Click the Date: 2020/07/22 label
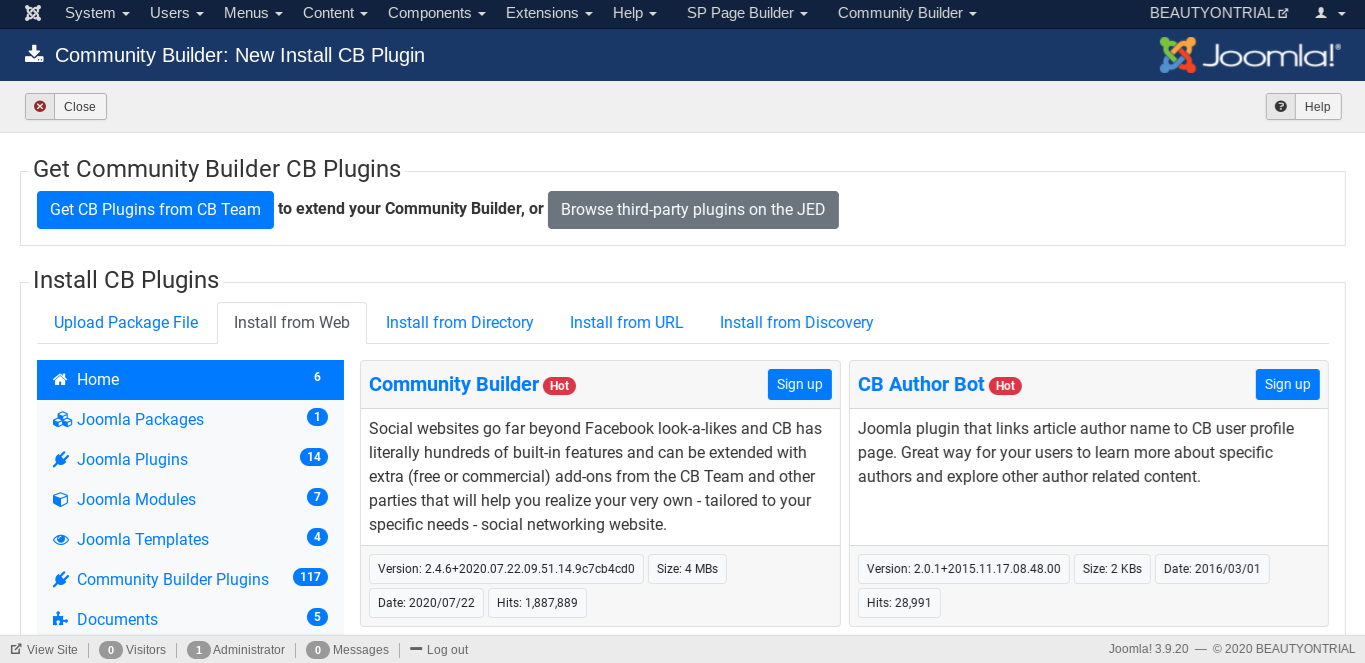 click(427, 603)
